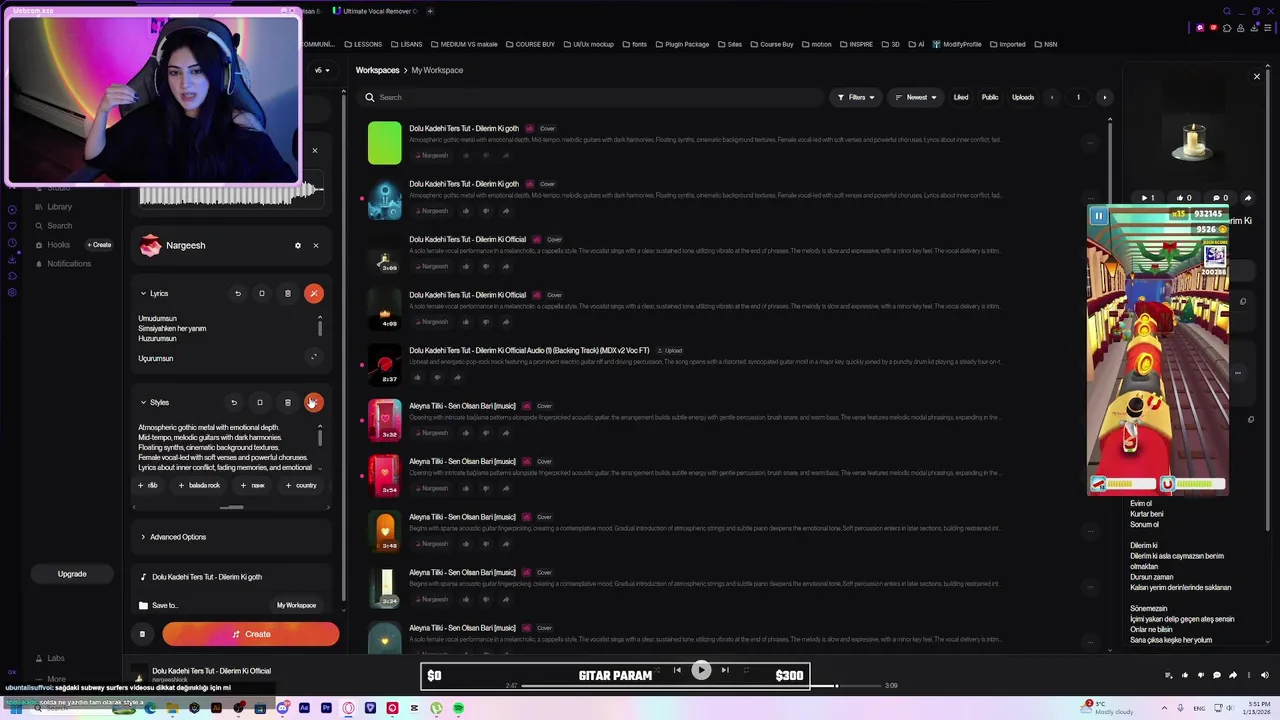Close the right song details panel
This screenshot has height=720, width=1280.
[1257, 77]
